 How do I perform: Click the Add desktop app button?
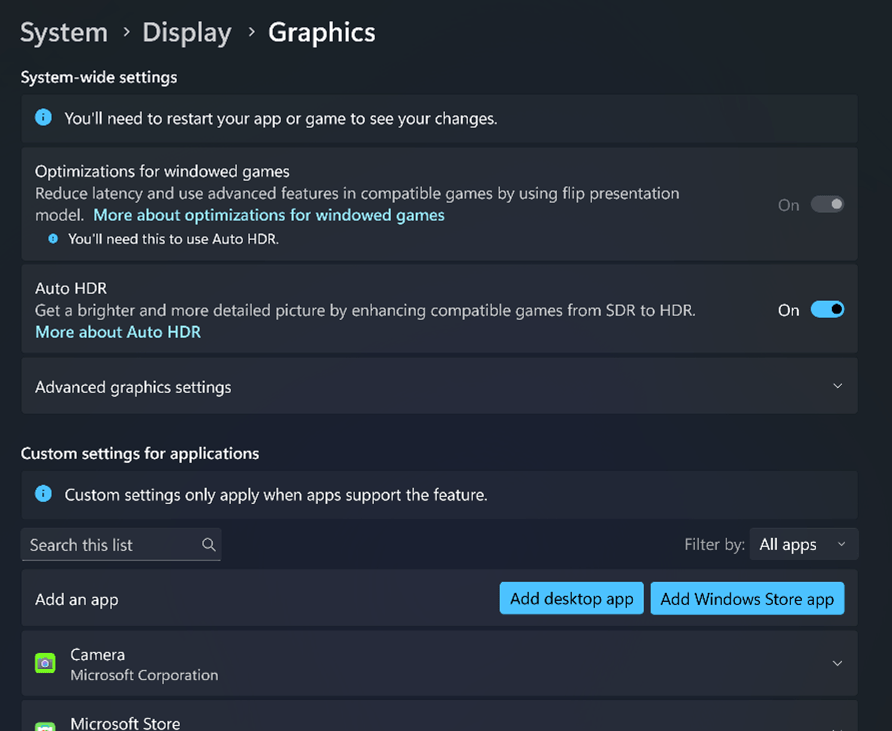[571, 598]
